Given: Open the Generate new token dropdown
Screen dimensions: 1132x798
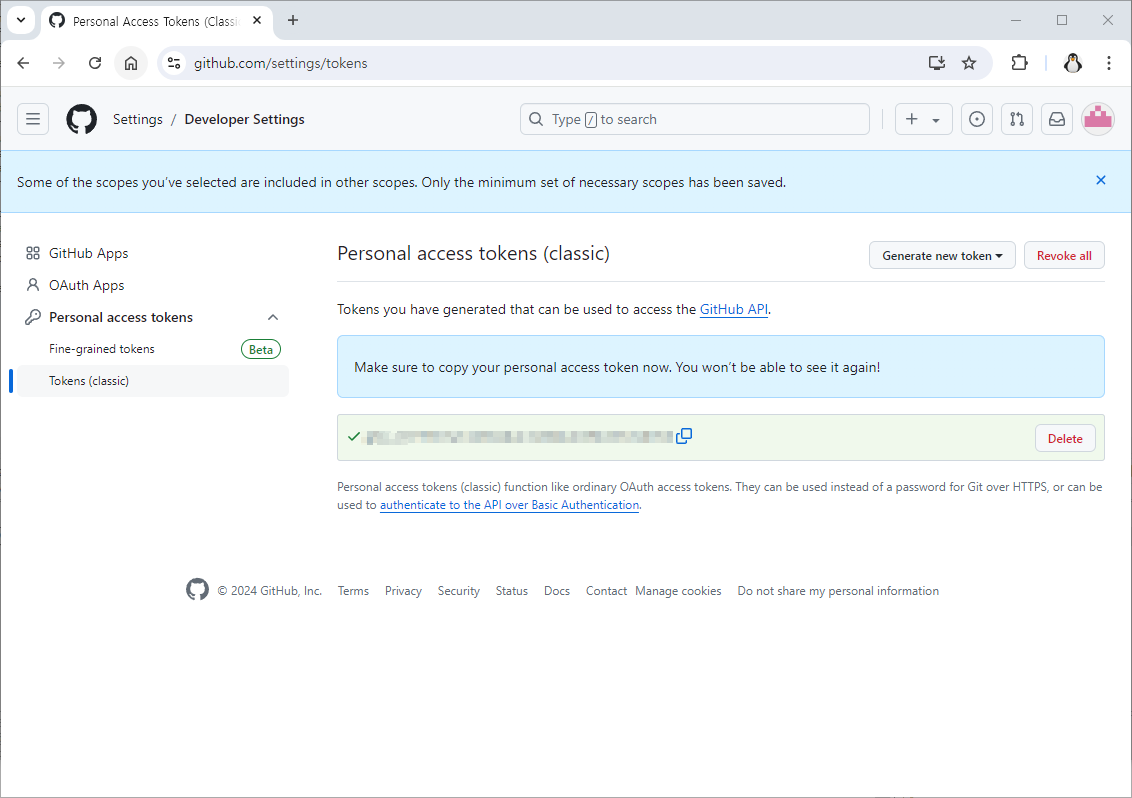Looking at the screenshot, I should click(x=942, y=256).
